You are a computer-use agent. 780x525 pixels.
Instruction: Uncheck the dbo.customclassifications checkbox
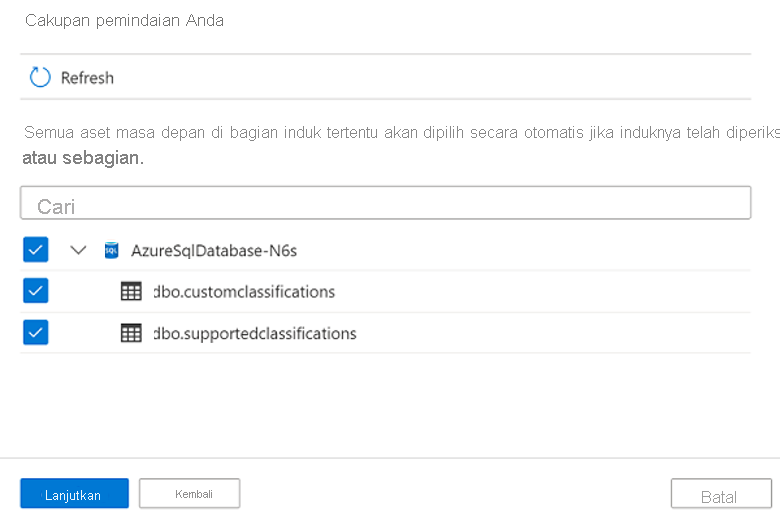point(36,291)
